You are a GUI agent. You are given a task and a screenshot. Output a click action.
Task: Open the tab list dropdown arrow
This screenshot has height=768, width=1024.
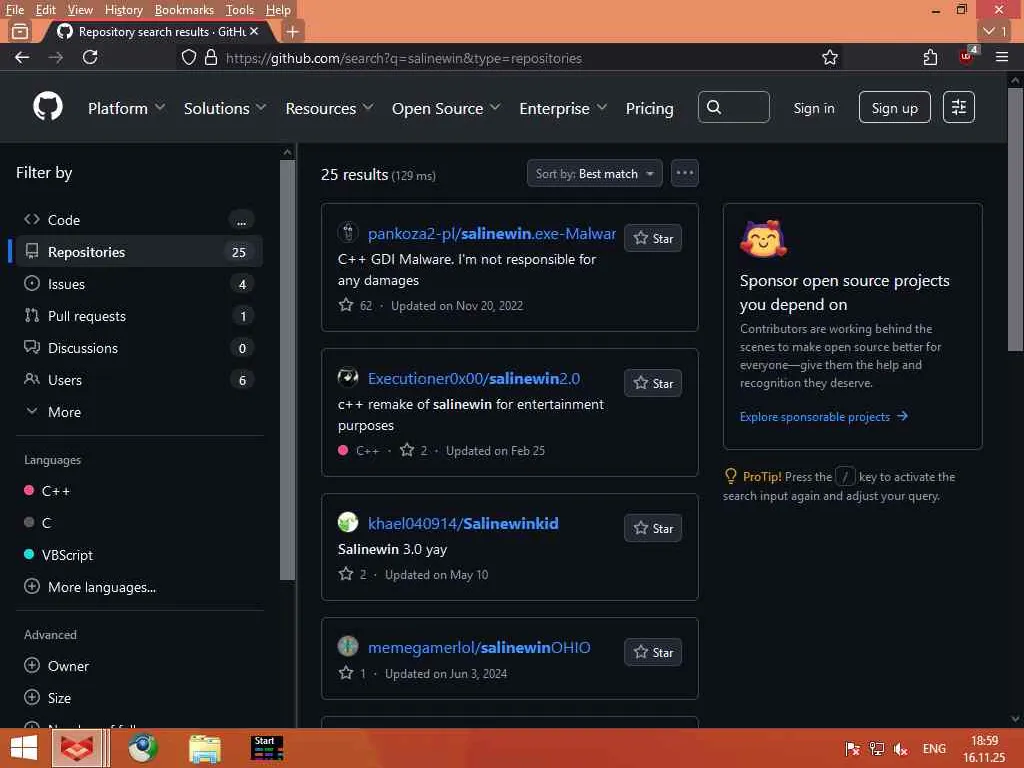995,31
